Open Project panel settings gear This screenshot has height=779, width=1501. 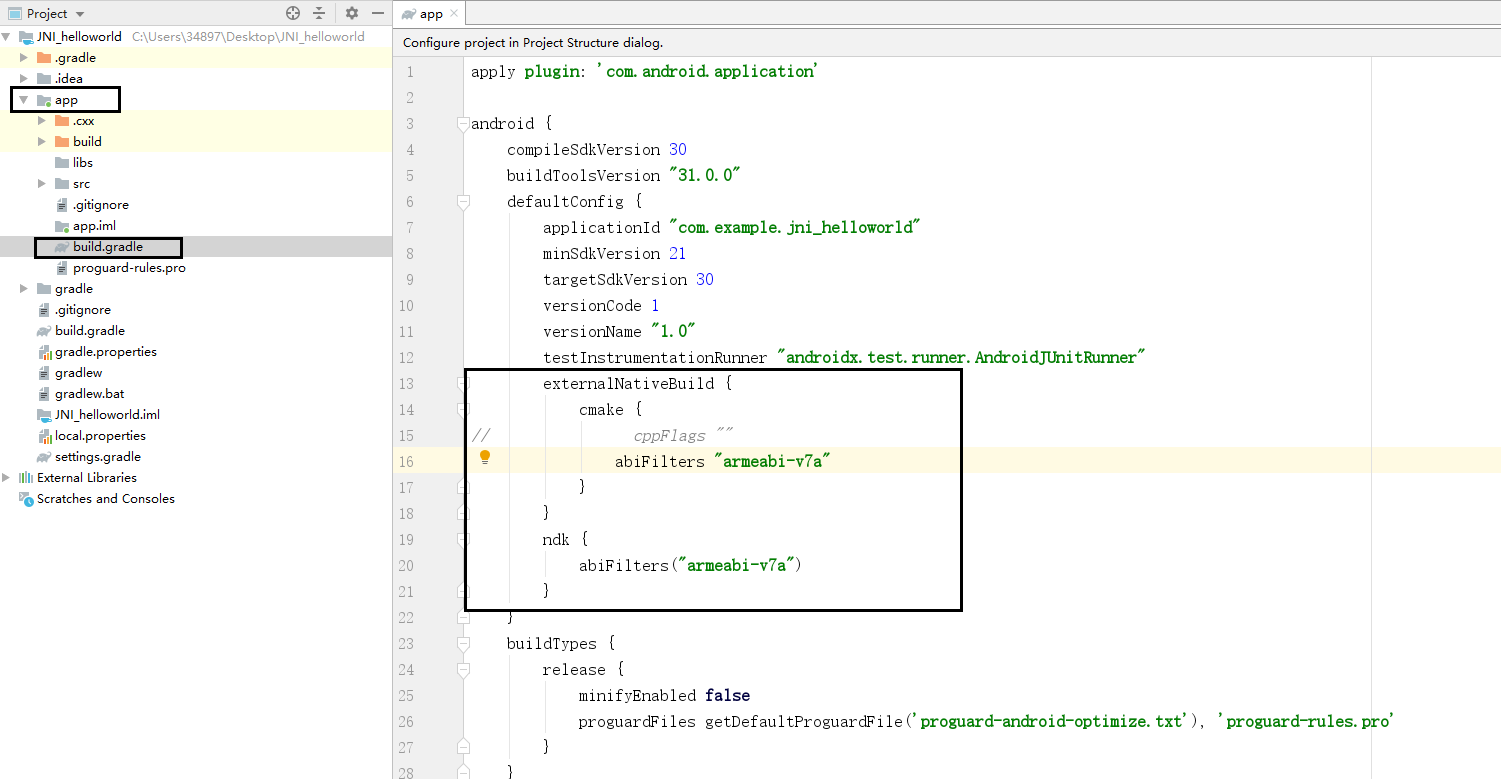pos(352,13)
